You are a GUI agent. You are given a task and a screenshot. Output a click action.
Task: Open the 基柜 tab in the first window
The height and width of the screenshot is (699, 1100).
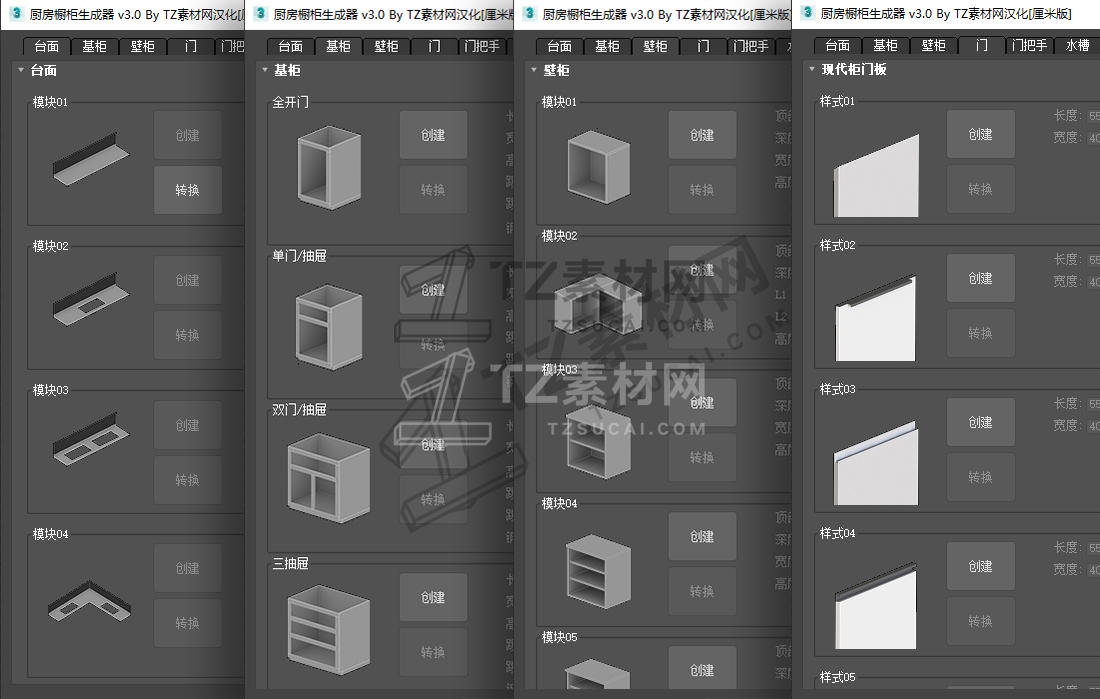(x=95, y=46)
